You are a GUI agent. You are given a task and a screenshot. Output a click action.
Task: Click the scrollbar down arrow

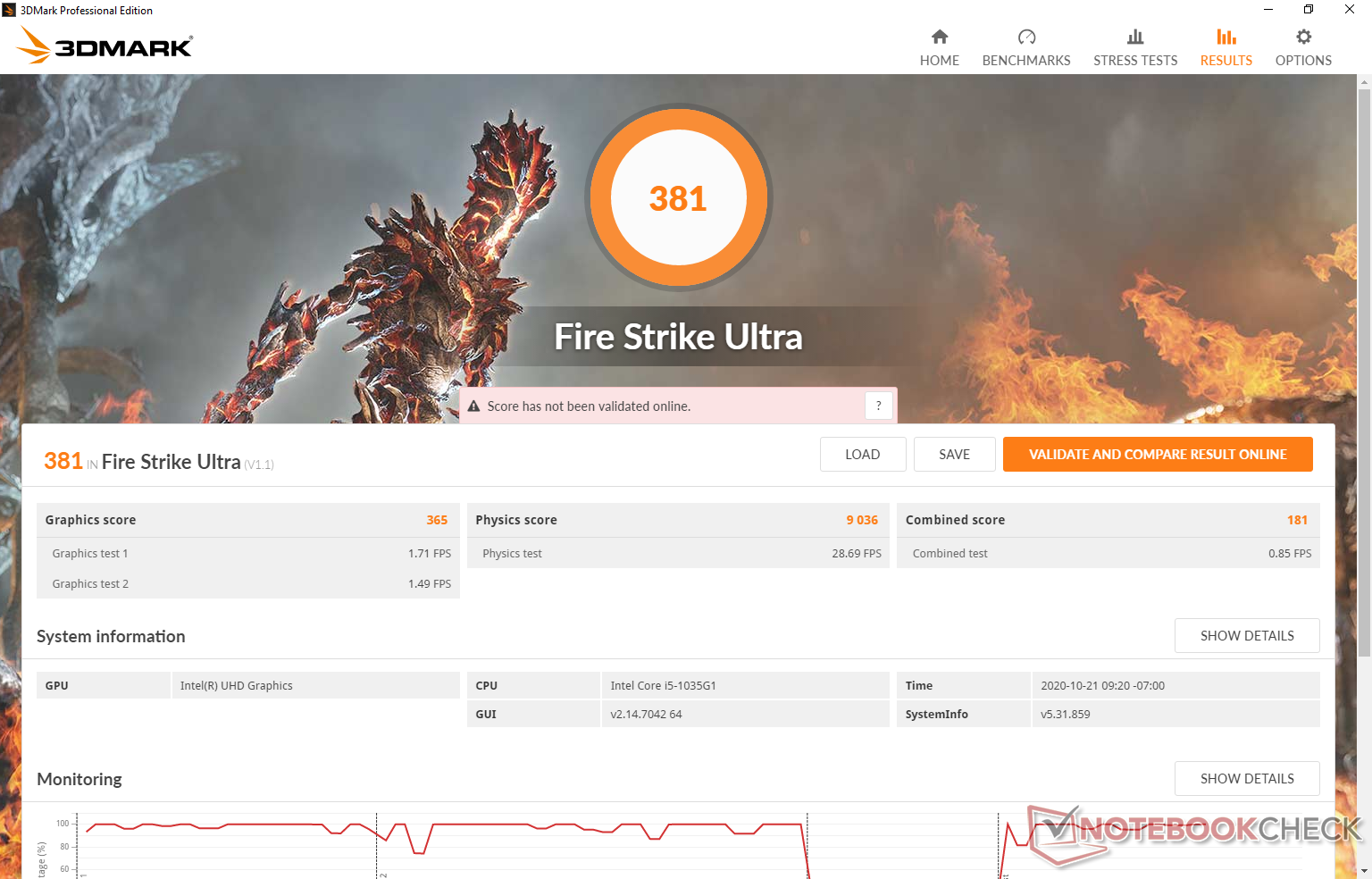coord(1364,871)
